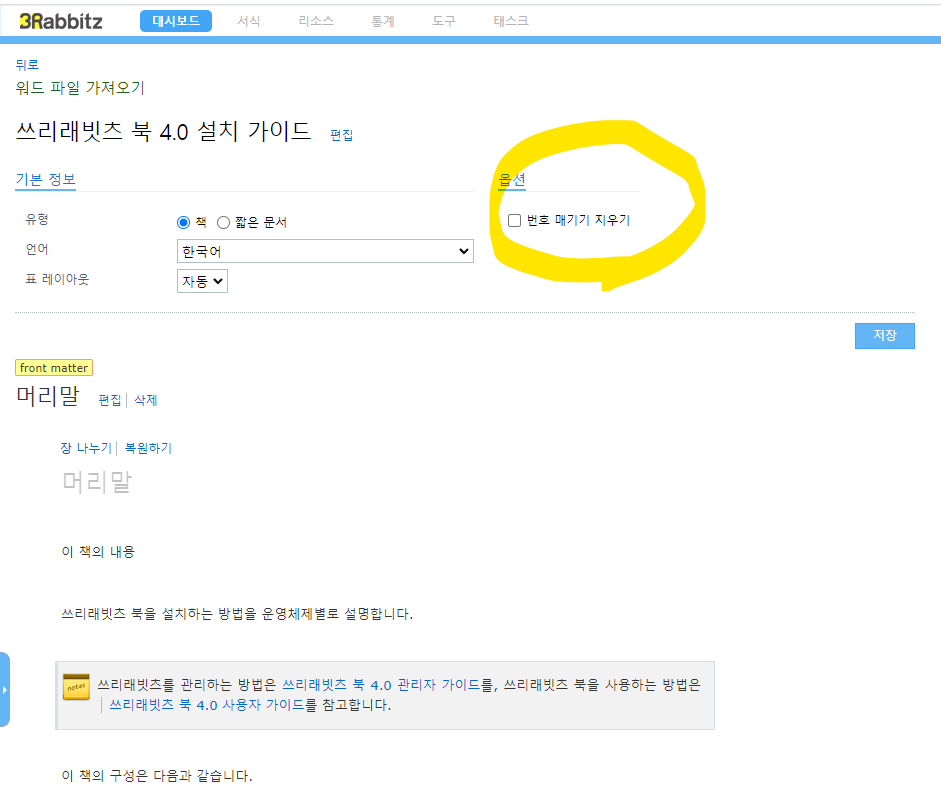
Task: Delete the 머리말 chapter via 삭제
Action: [x=145, y=400]
